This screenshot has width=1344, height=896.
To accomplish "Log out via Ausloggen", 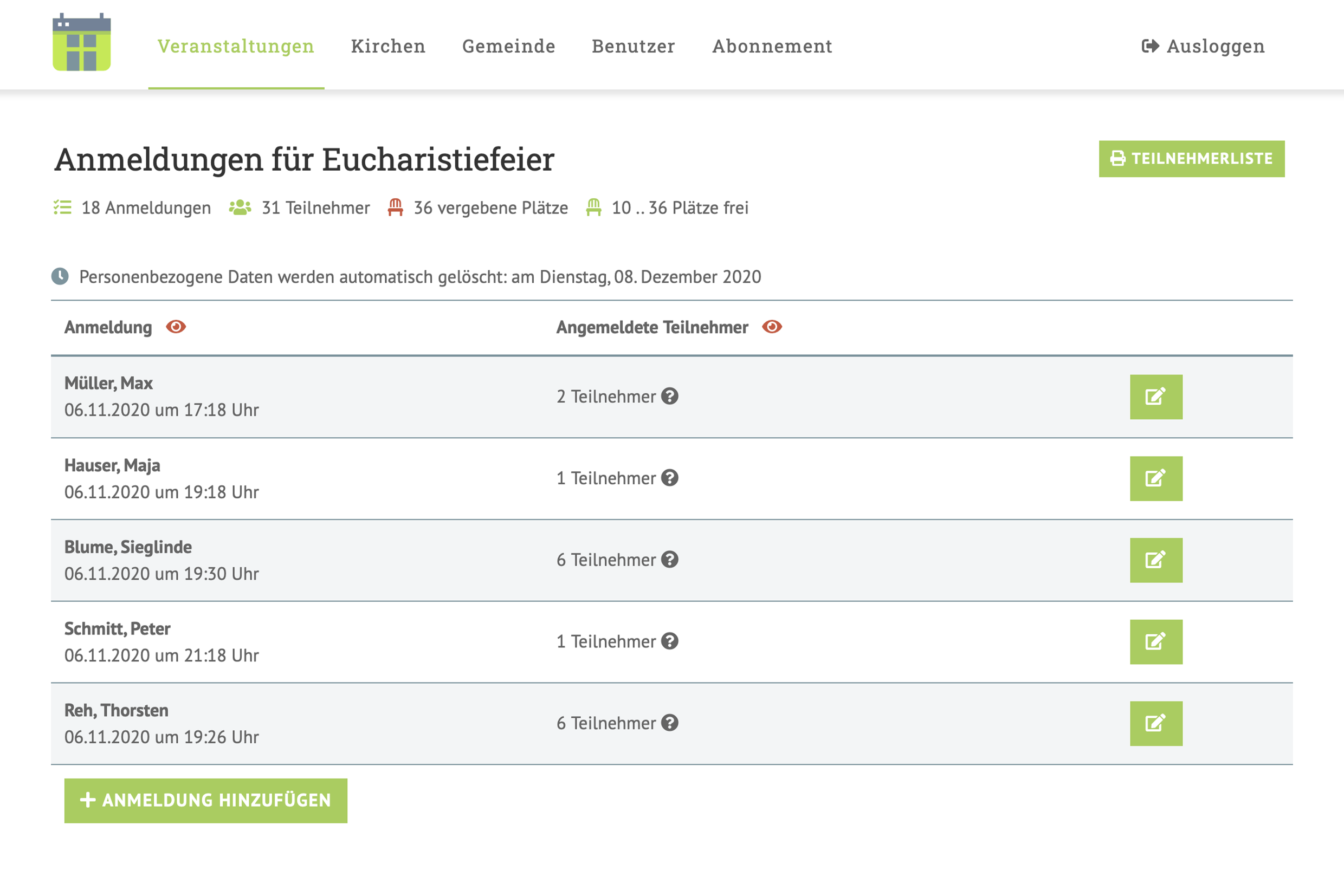I will click(x=1203, y=46).
